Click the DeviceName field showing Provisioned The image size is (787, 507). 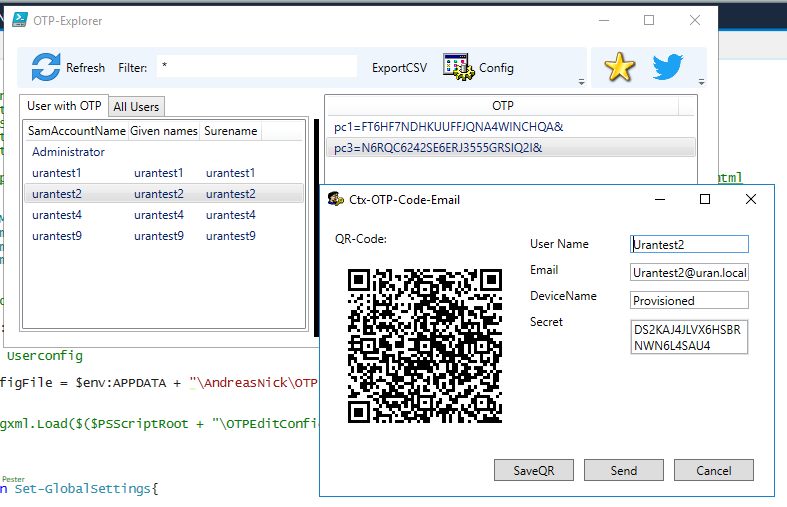(689, 301)
